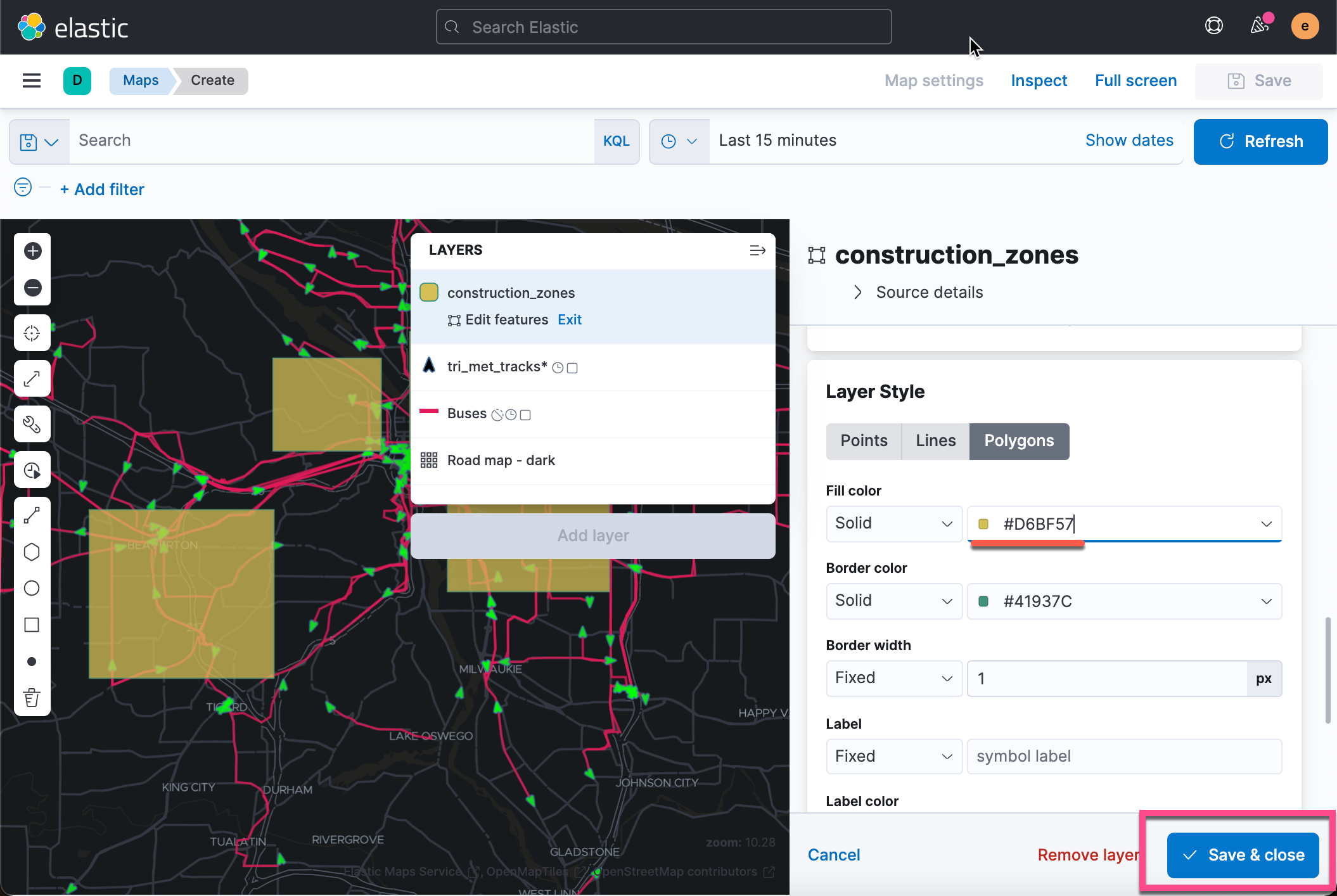Open the main navigation hamburger menu
This screenshot has height=896, width=1337.
click(32, 80)
